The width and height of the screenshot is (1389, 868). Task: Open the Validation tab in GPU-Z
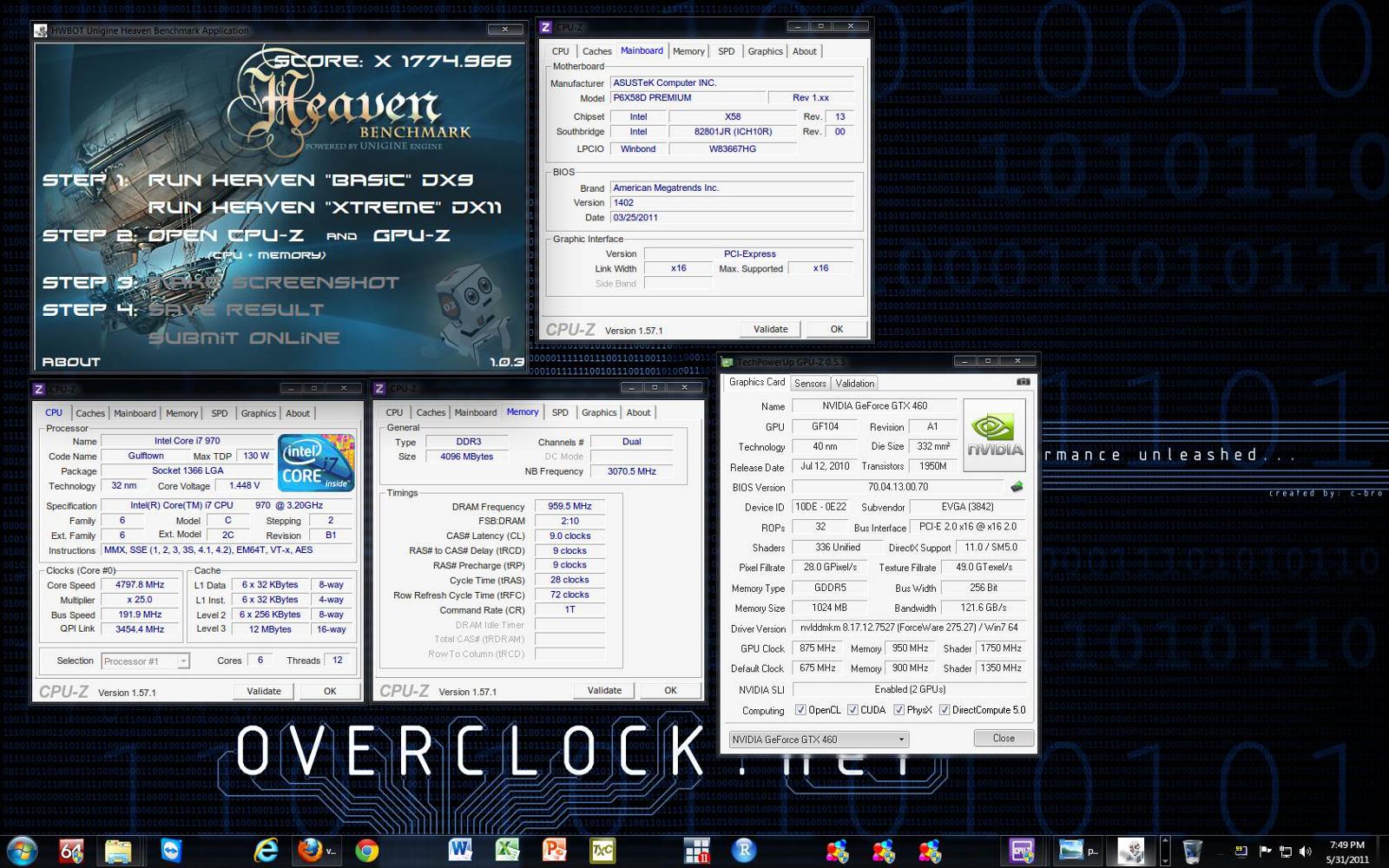point(855,384)
